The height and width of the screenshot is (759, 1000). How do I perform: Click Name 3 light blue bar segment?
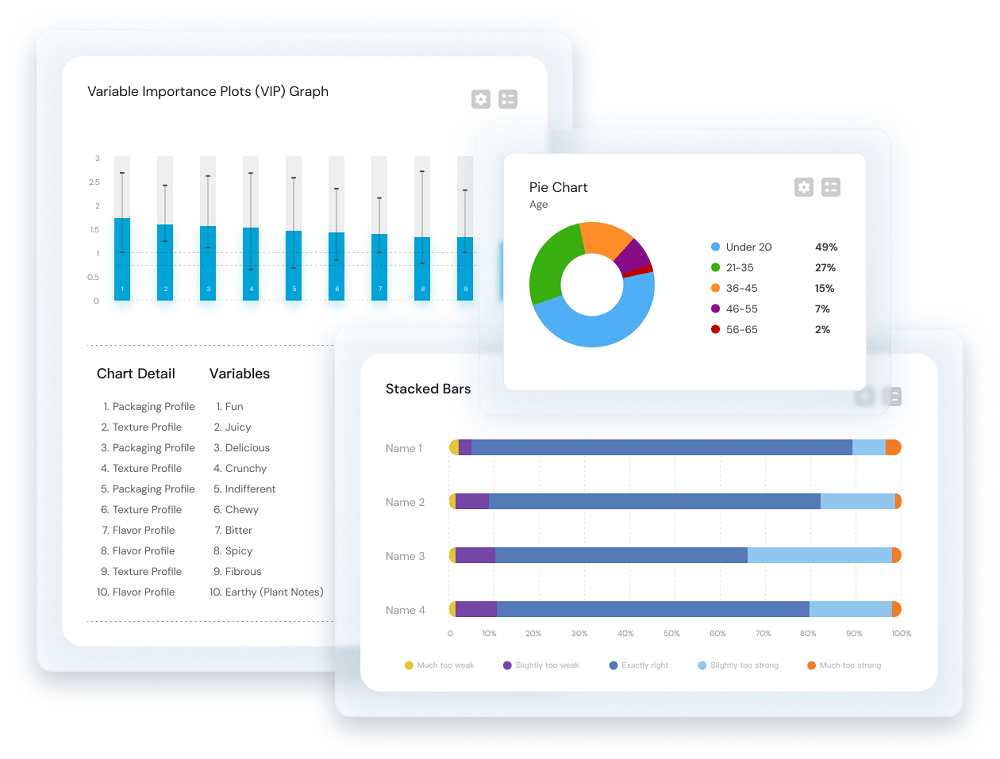[x=819, y=555]
